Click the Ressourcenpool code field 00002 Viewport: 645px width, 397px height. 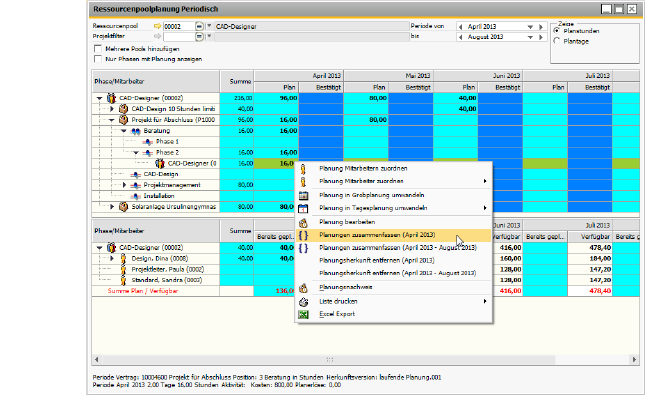click(x=179, y=26)
